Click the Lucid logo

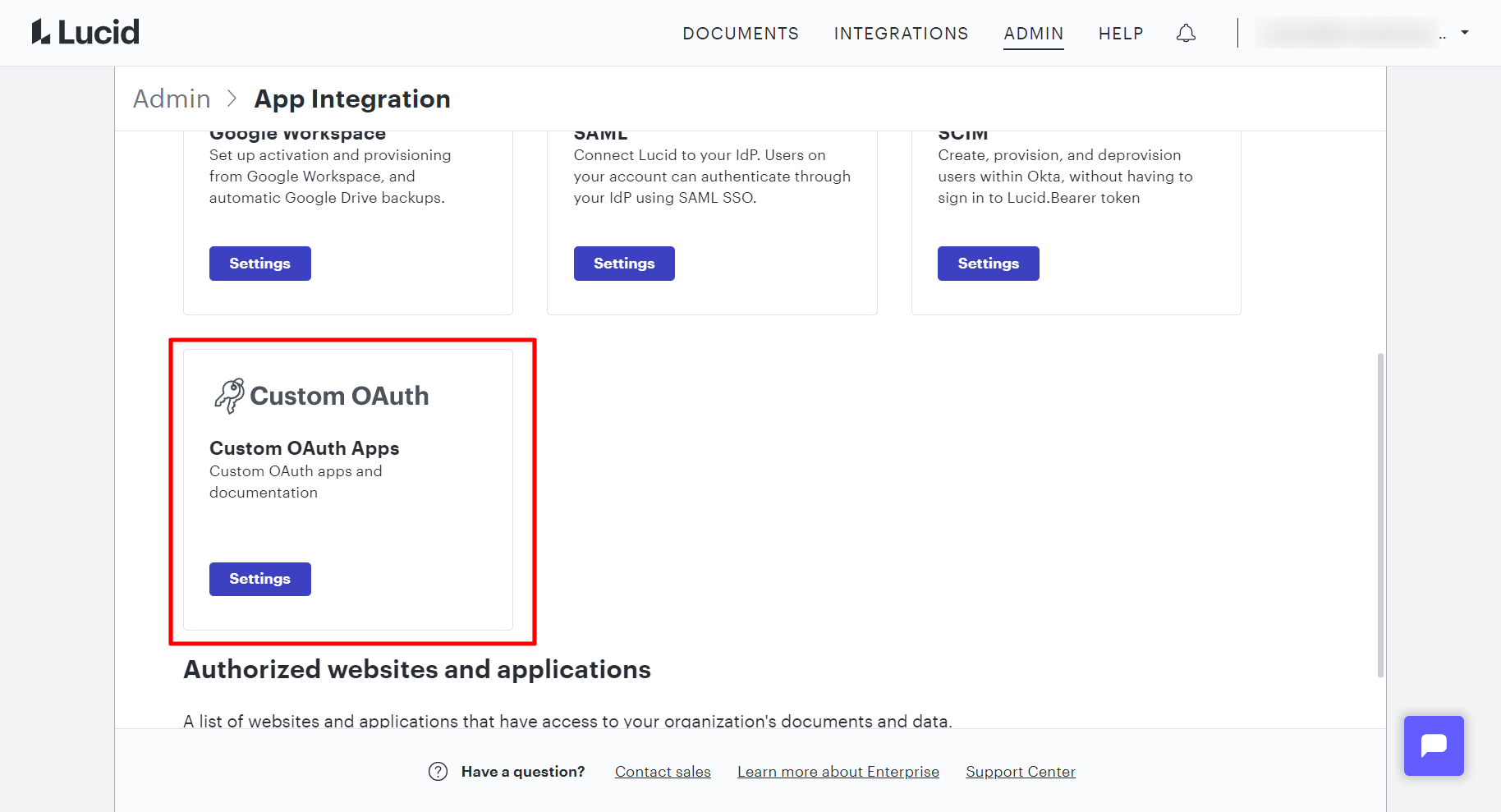[x=85, y=32]
